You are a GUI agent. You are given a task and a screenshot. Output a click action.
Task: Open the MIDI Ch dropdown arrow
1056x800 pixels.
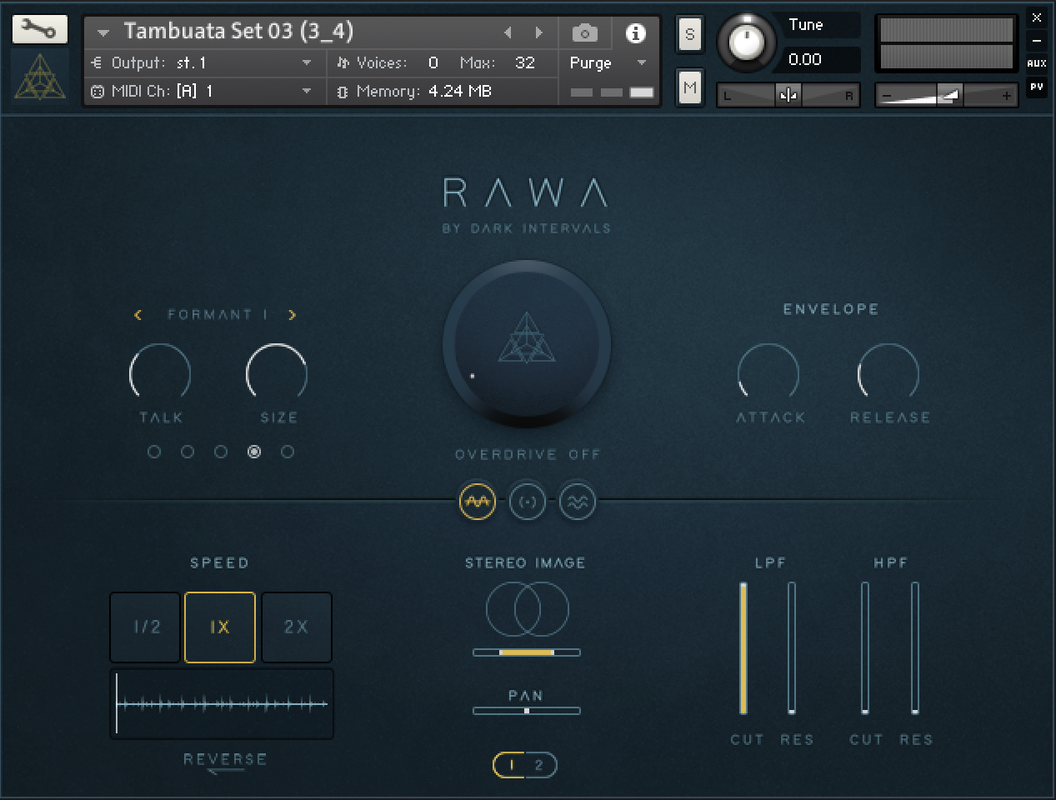click(306, 92)
